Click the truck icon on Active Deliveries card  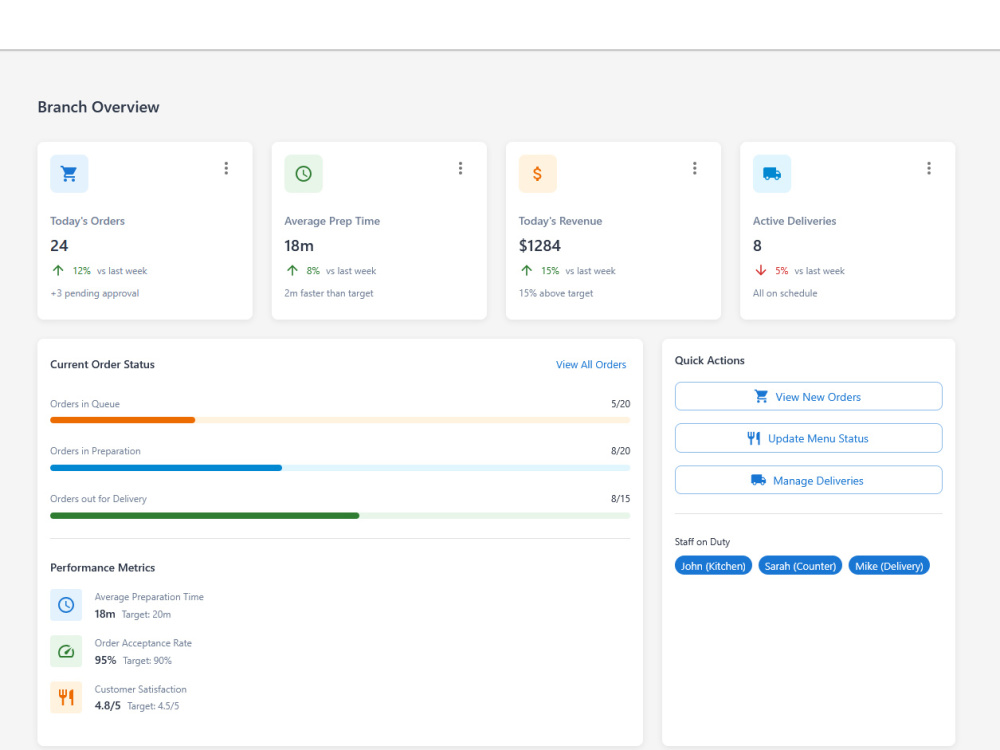[x=772, y=173]
